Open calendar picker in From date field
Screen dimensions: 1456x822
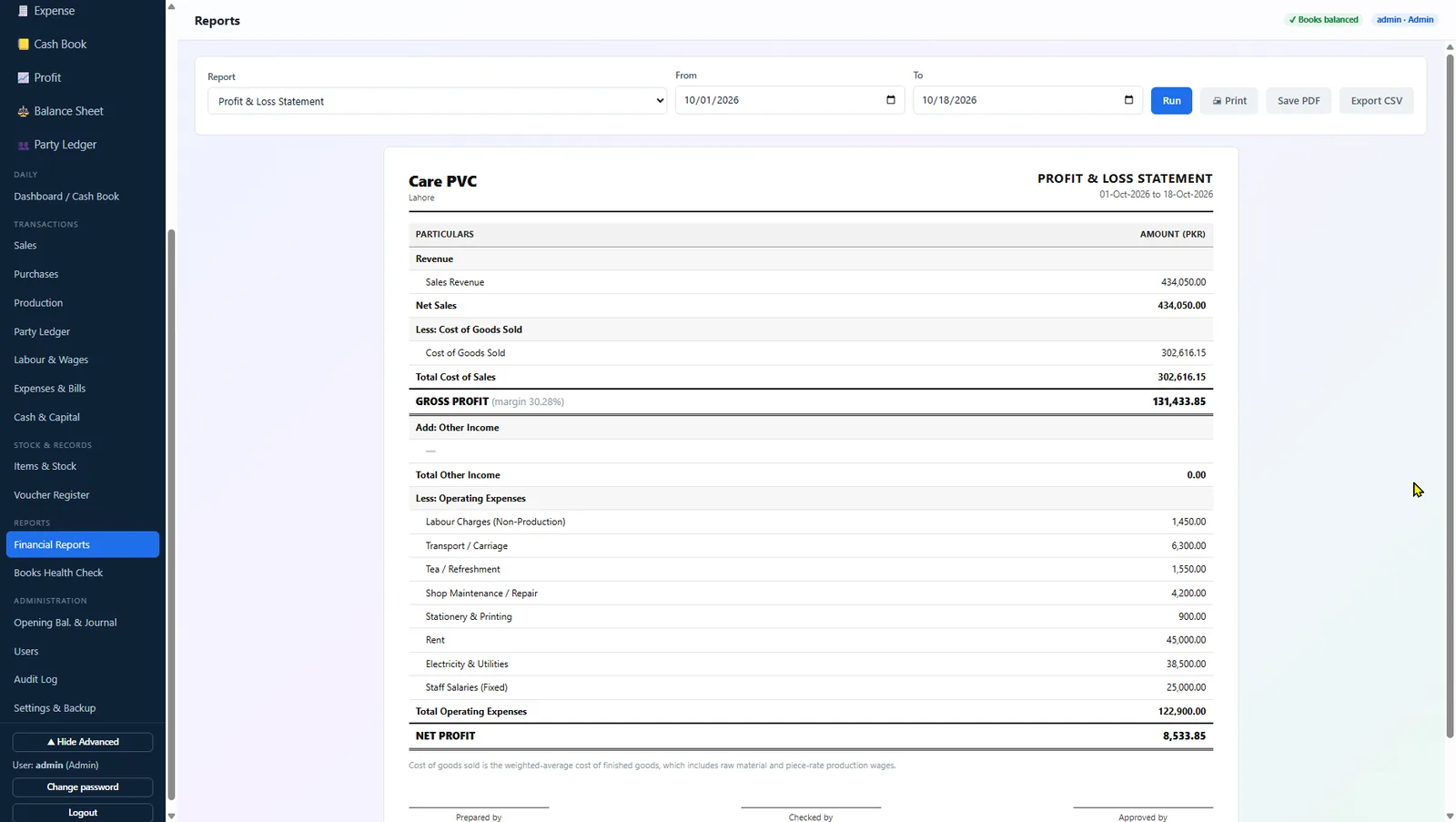click(x=891, y=100)
